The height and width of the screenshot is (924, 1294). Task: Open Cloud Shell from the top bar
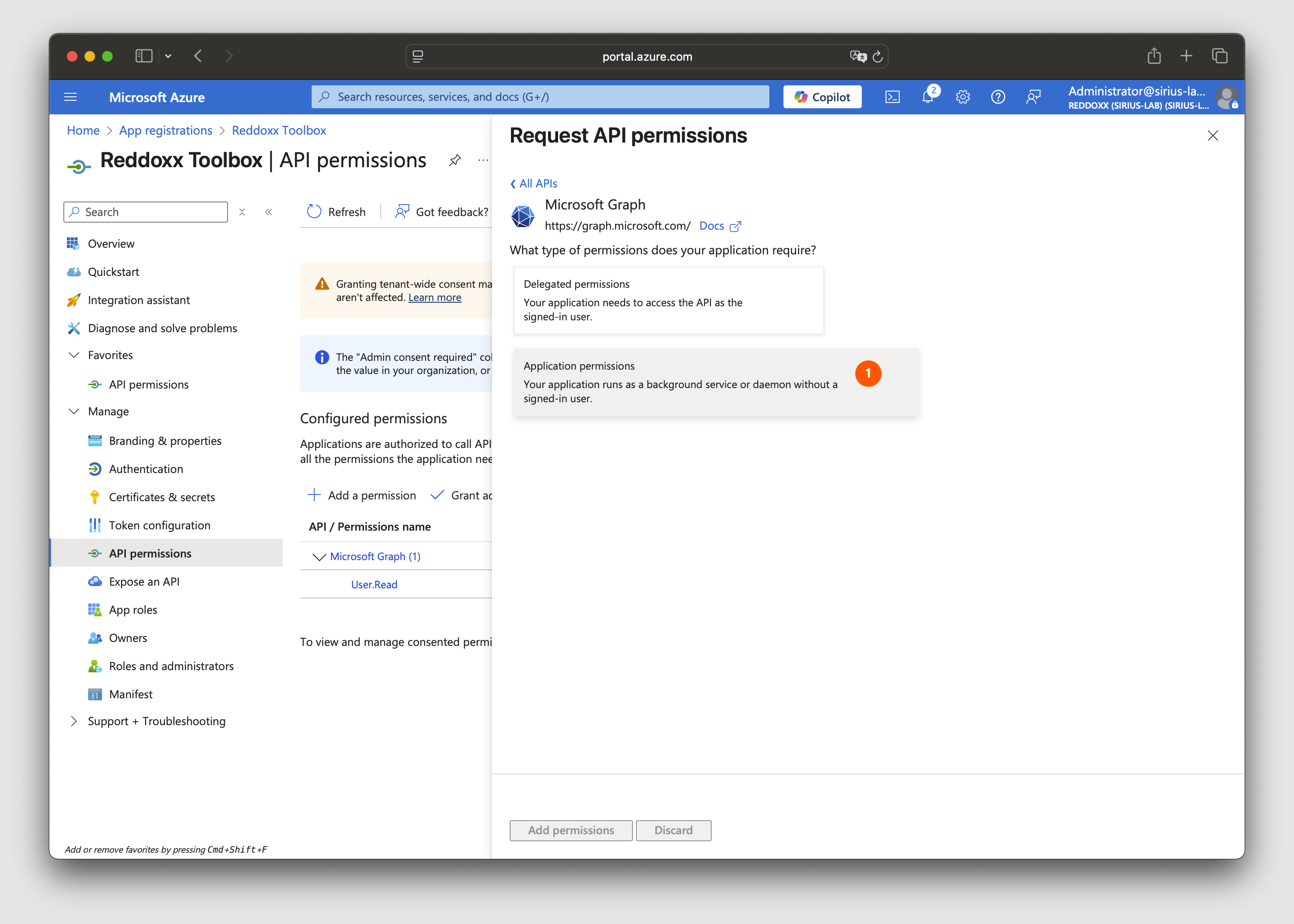(x=892, y=97)
